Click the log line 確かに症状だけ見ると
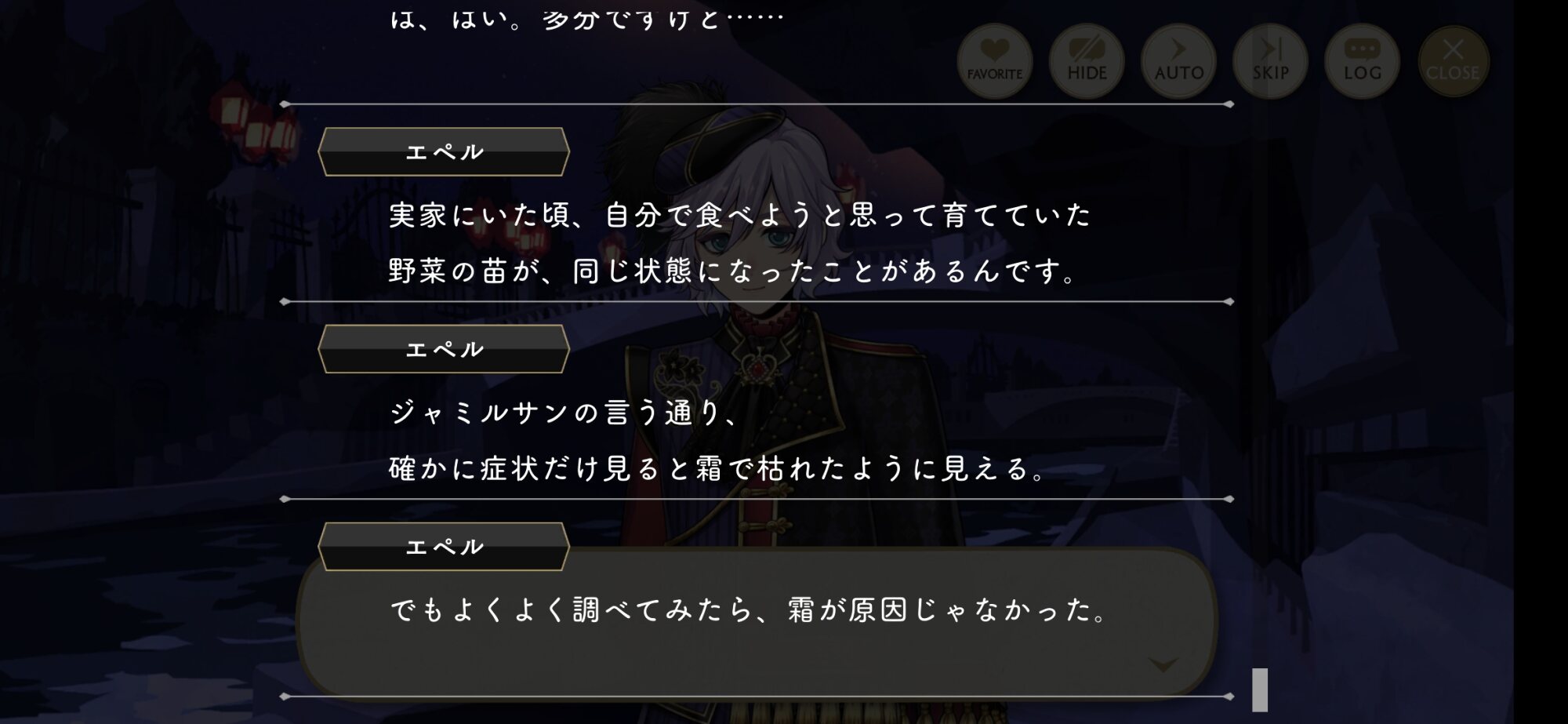The image size is (1568, 724). [718, 469]
